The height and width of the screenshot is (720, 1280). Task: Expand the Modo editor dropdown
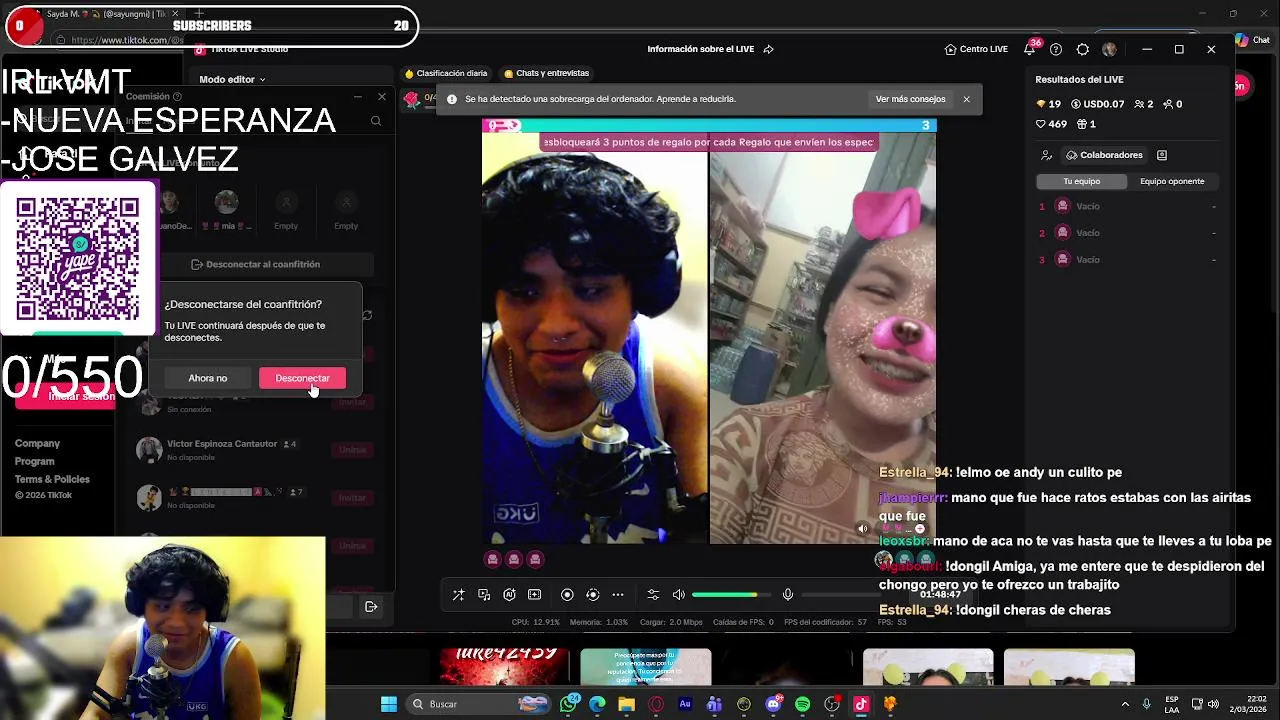pyautogui.click(x=232, y=79)
